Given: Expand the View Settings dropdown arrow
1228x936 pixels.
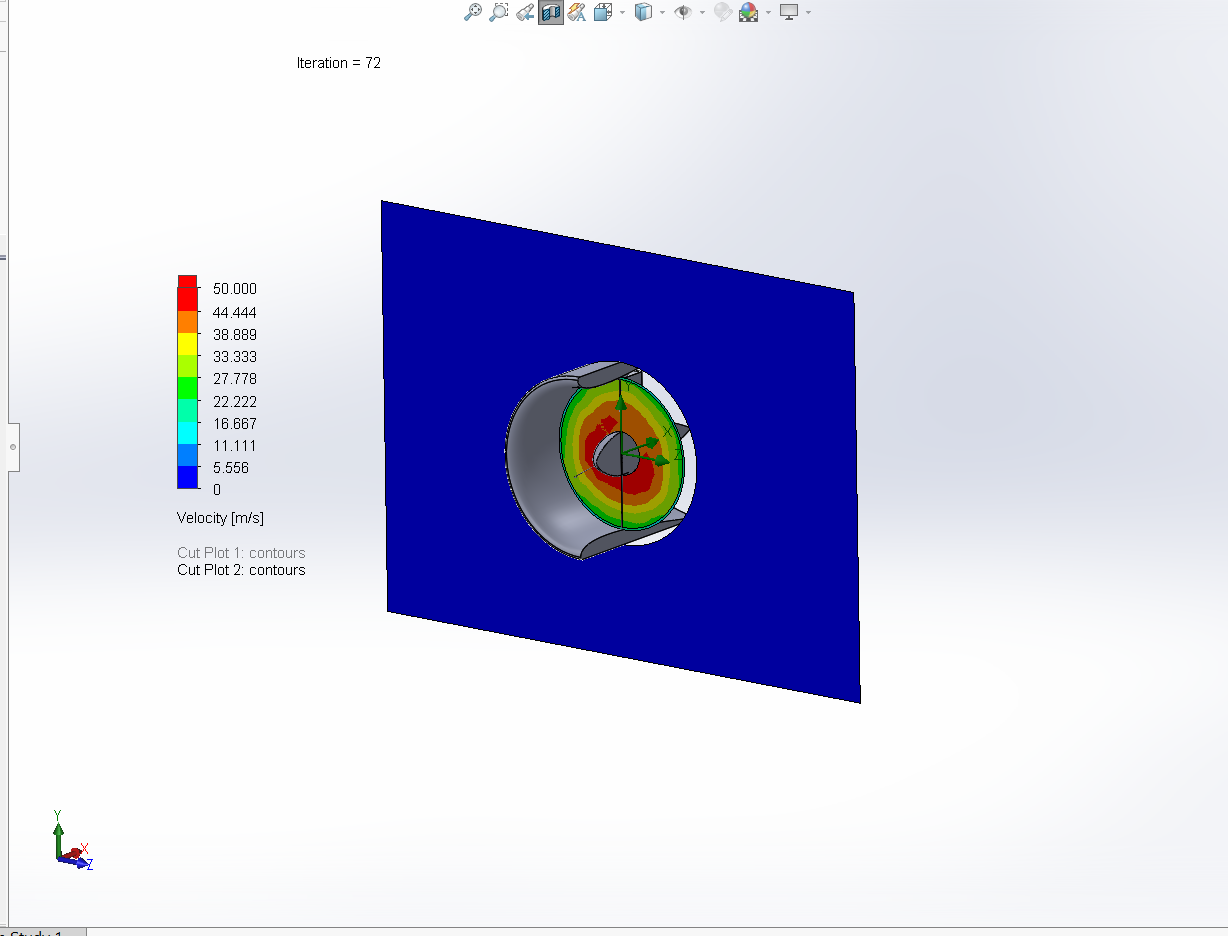Looking at the screenshot, I should (x=808, y=13).
